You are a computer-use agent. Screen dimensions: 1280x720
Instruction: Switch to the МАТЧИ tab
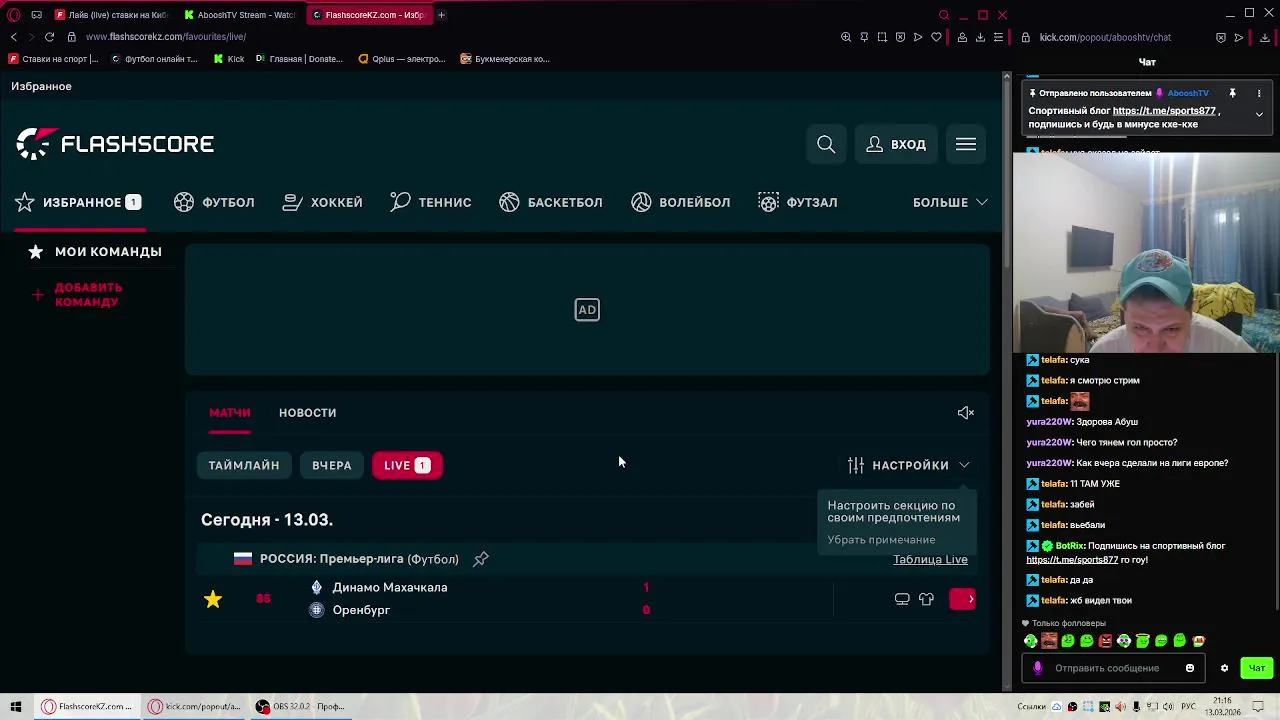click(x=230, y=413)
